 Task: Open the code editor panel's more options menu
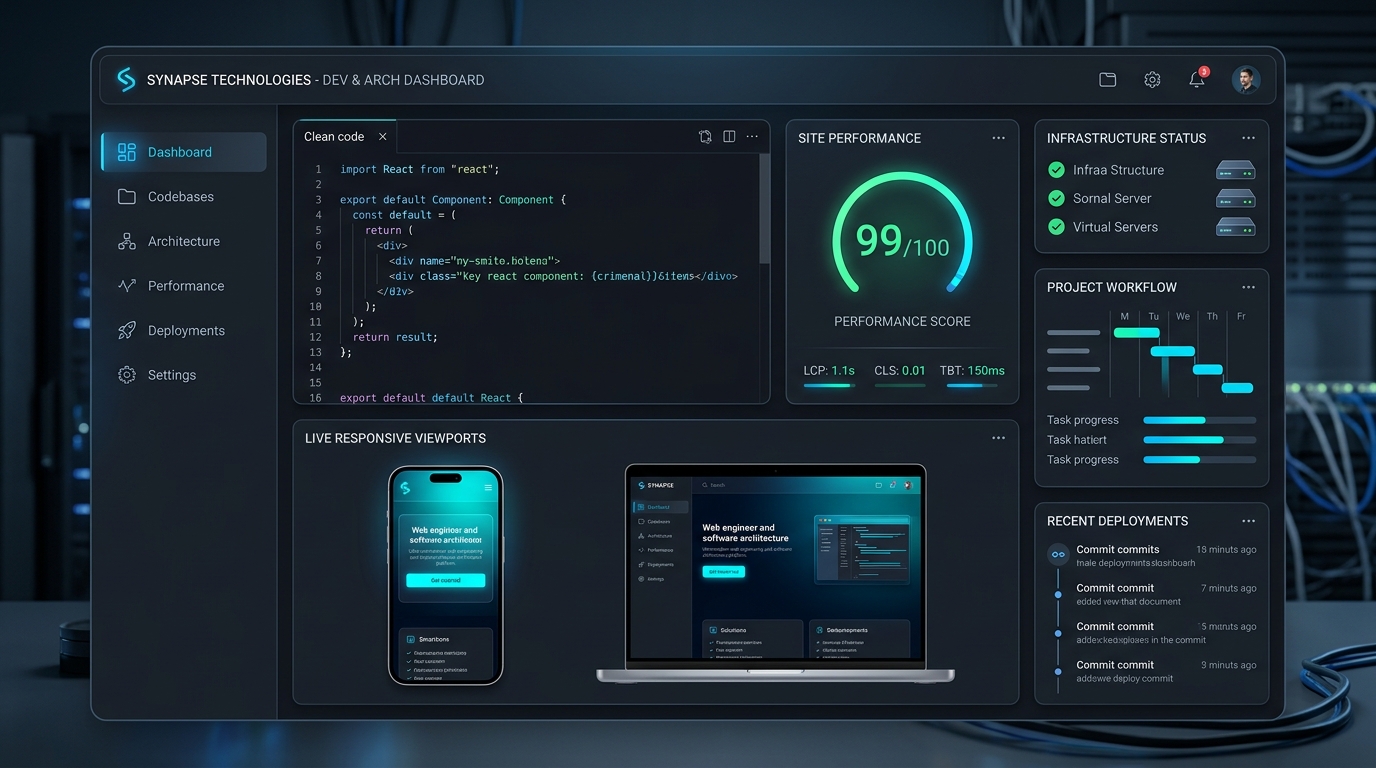coord(752,137)
